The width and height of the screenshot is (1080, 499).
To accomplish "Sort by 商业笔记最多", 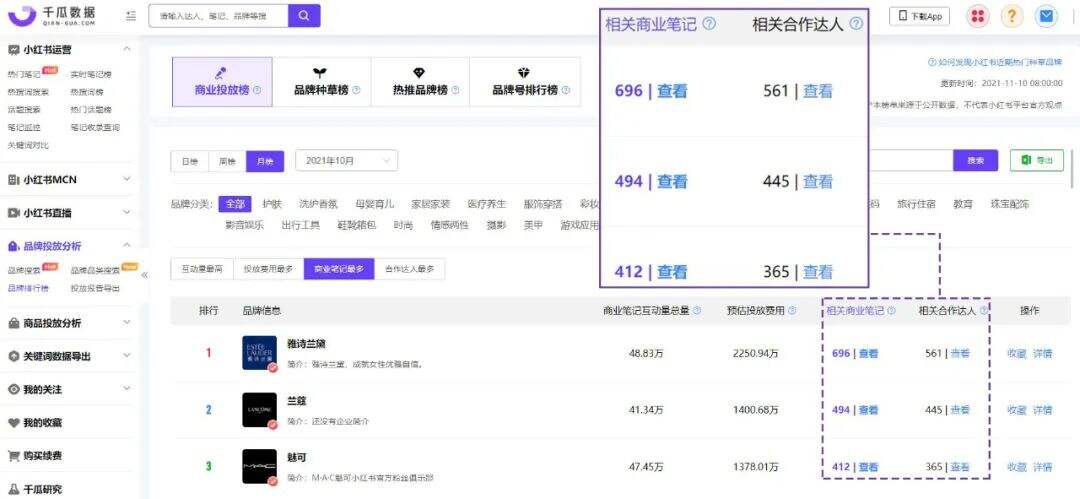I will [339, 269].
